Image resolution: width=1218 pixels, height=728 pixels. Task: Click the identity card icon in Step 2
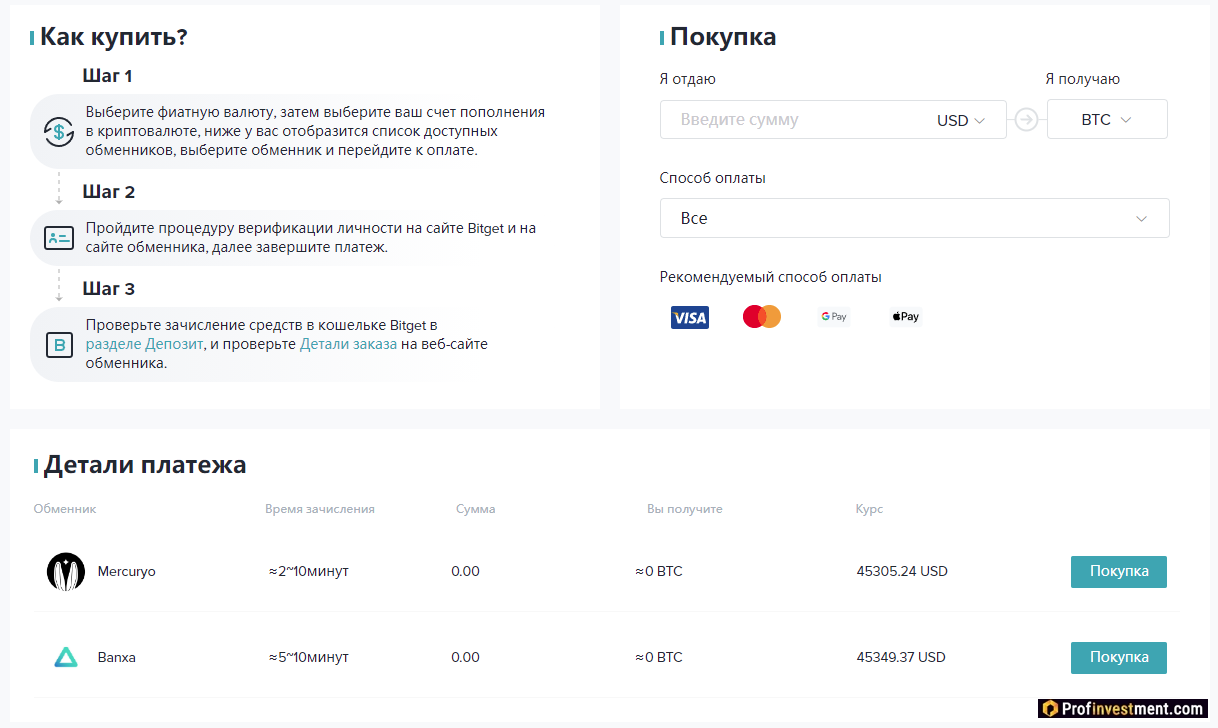(x=59, y=238)
